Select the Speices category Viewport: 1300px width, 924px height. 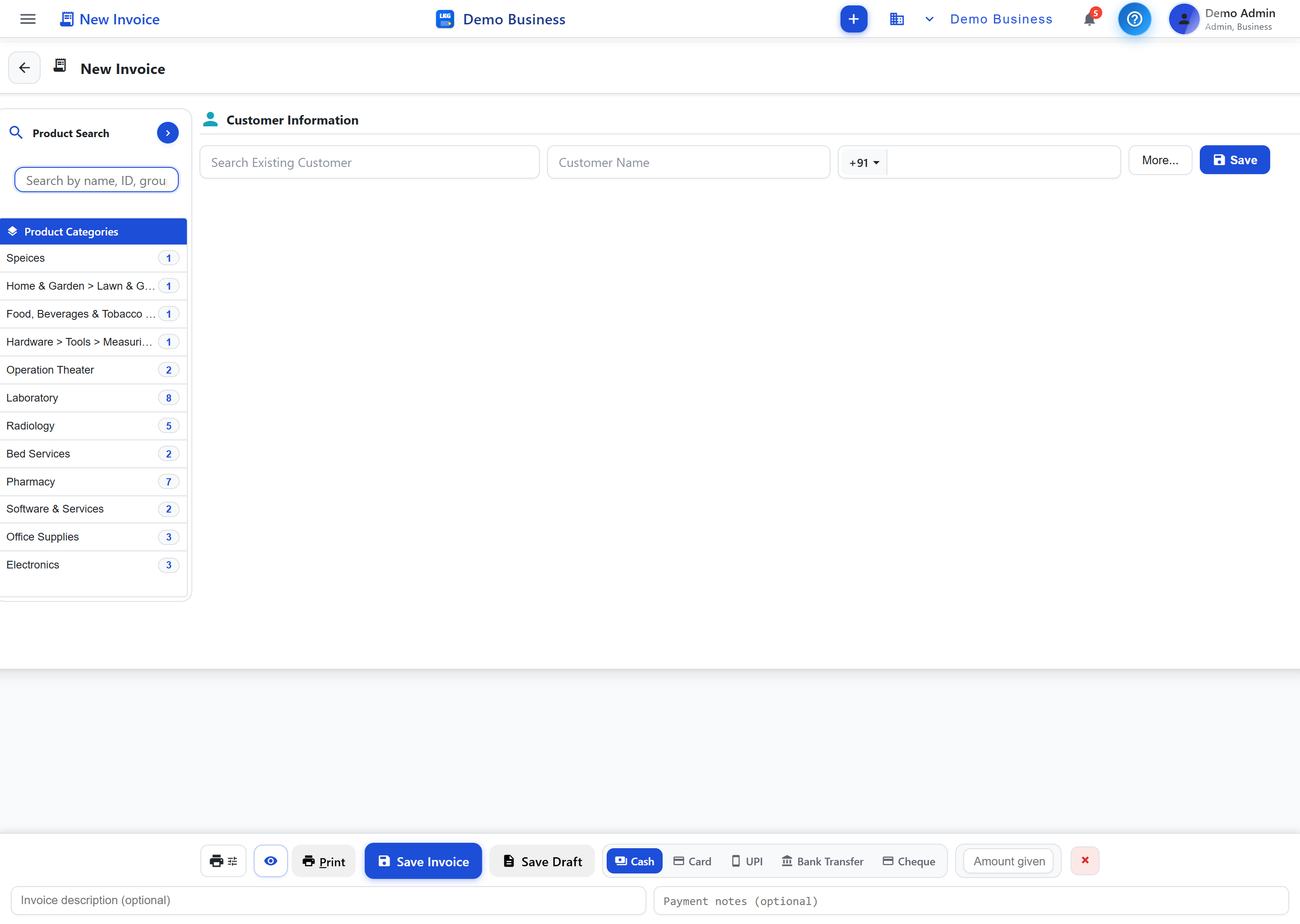[x=93, y=259]
